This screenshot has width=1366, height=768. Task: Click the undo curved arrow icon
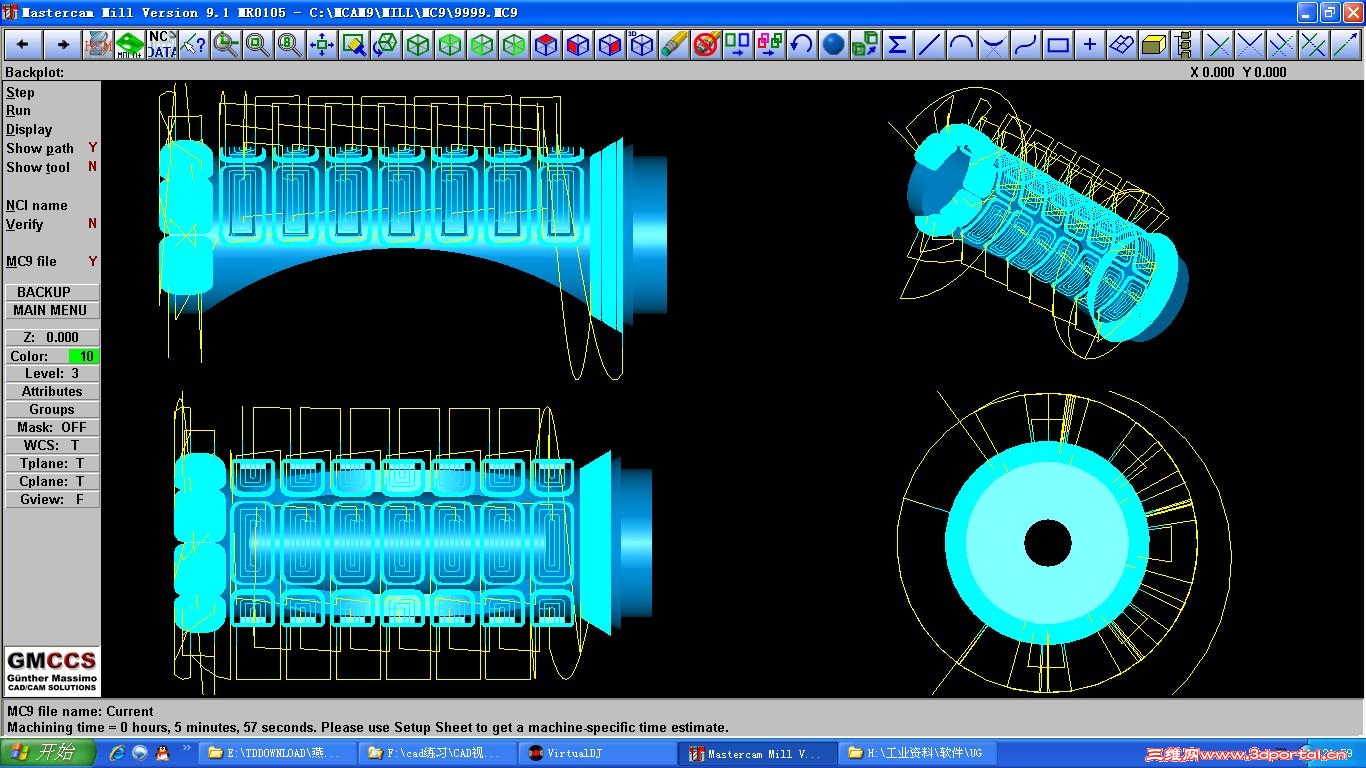pos(802,45)
